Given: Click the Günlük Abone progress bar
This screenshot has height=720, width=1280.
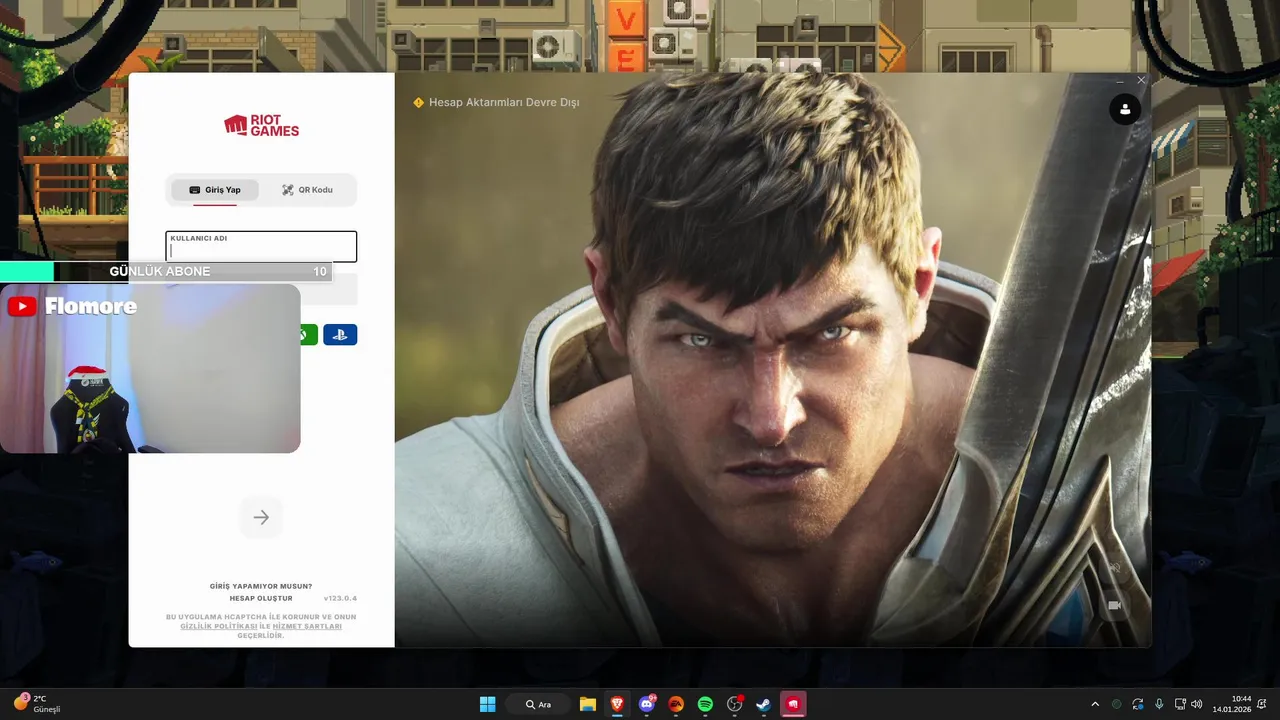Looking at the screenshot, I should click(166, 271).
